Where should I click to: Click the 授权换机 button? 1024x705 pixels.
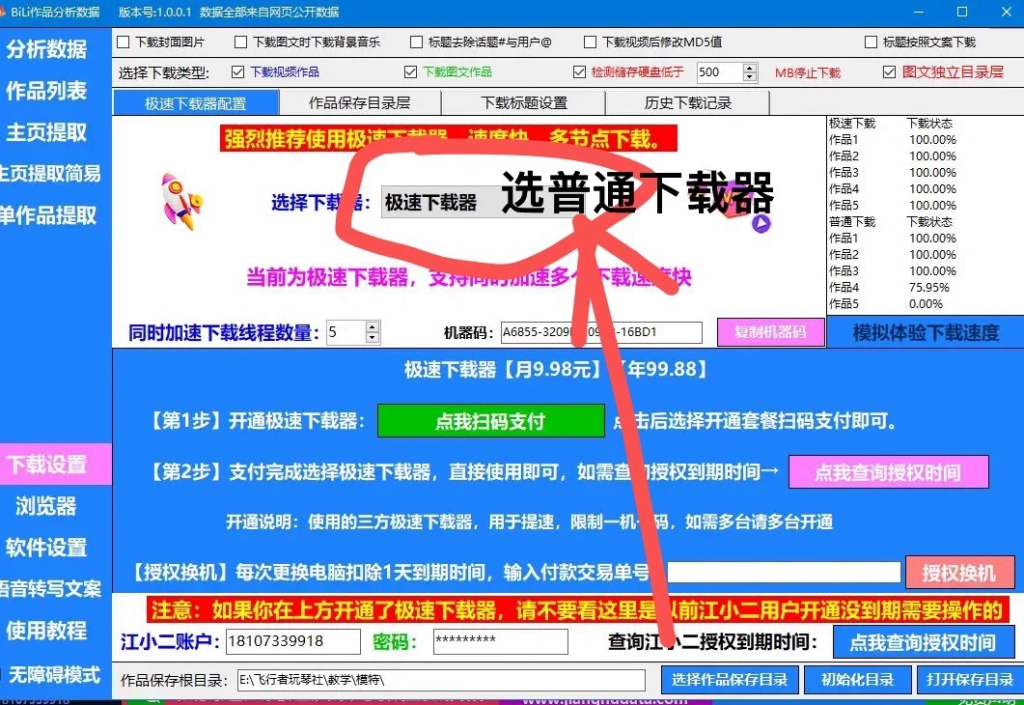pos(959,573)
